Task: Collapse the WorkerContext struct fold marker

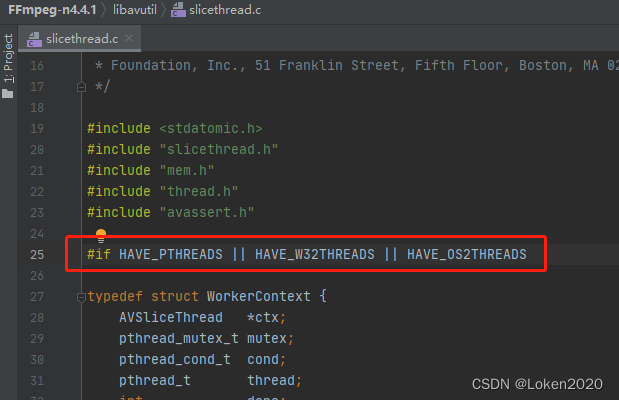Action: (81, 297)
